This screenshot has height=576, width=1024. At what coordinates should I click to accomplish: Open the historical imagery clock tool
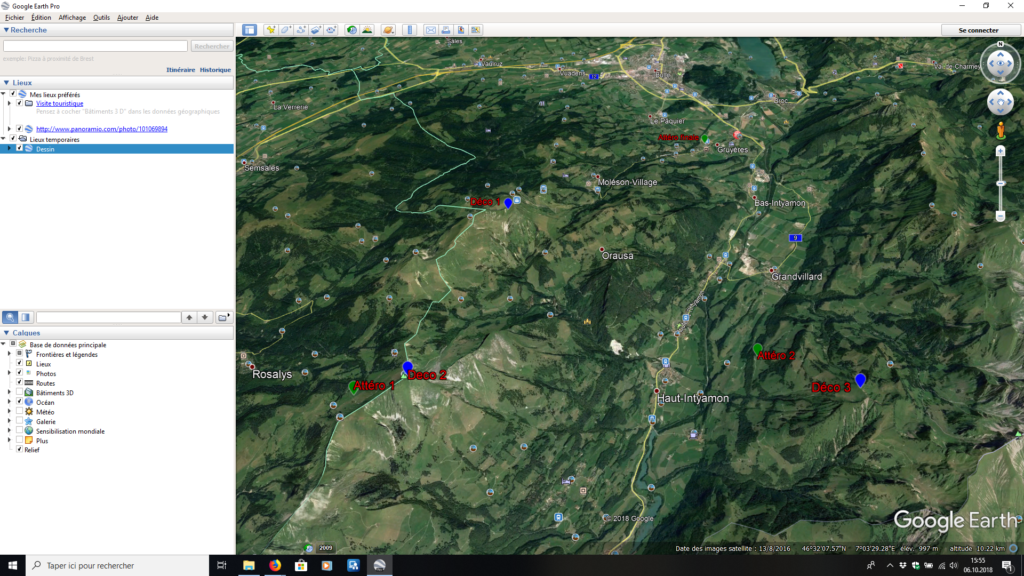click(352, 30)
